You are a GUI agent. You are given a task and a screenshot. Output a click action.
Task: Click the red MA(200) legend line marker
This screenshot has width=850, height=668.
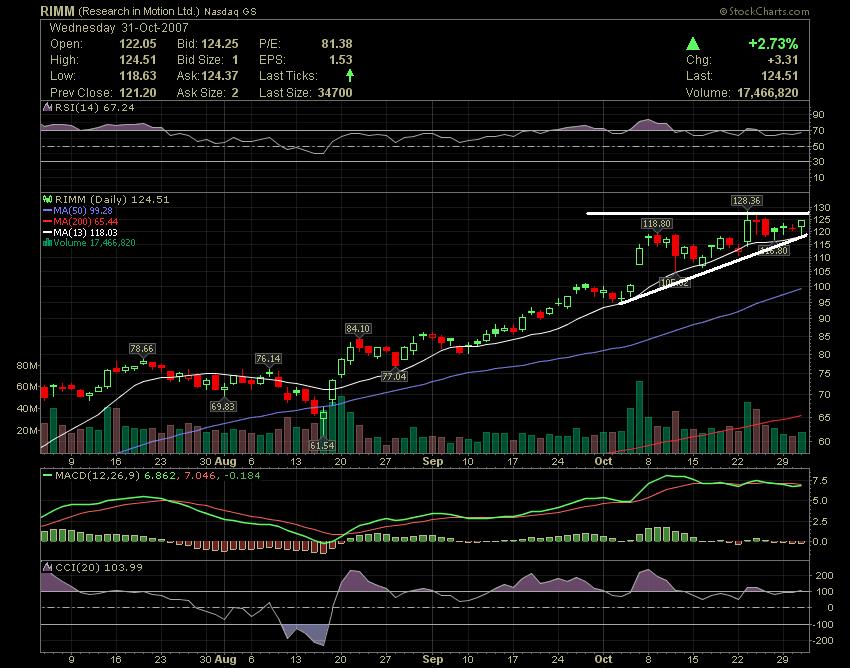48,221
